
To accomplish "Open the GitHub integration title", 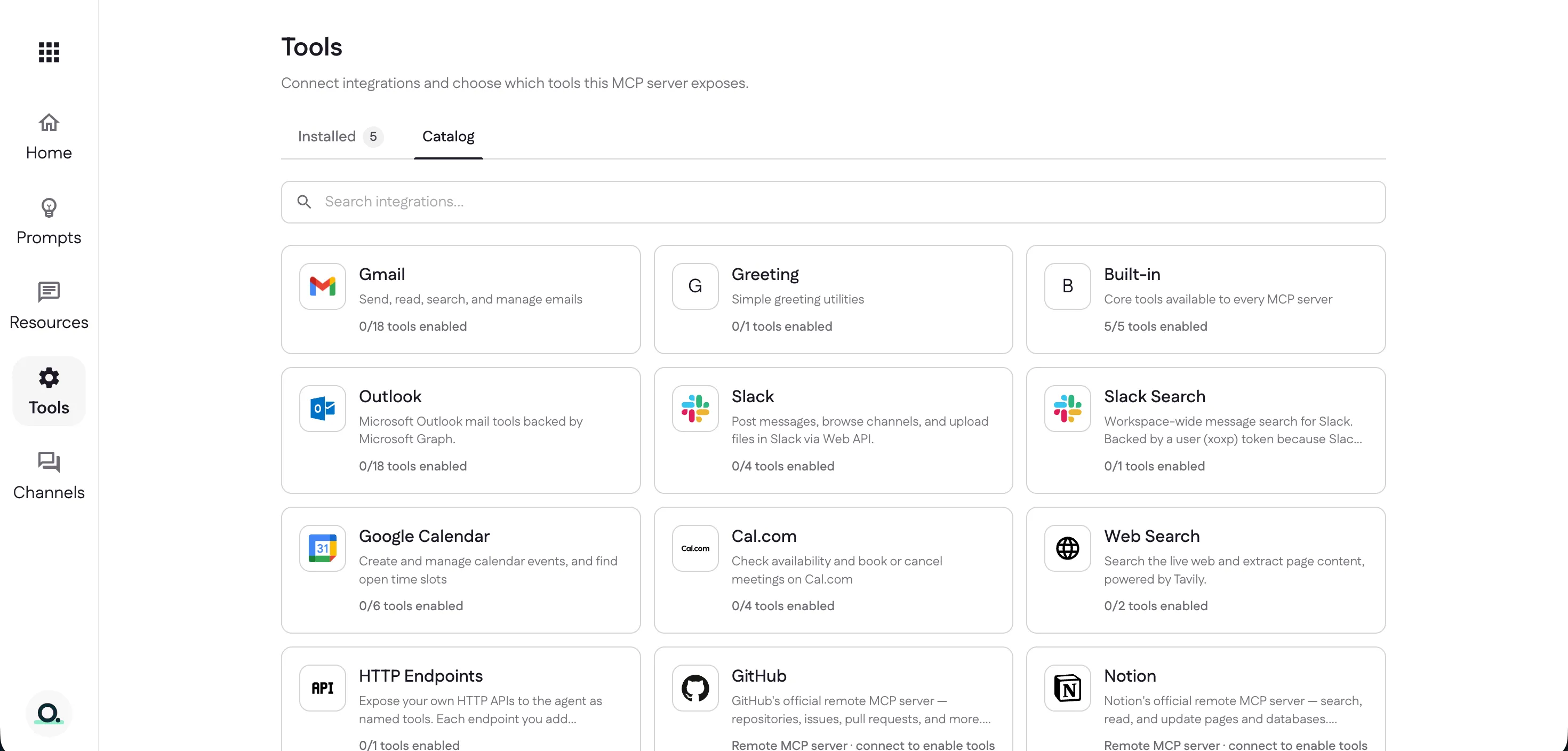I will coord(759,676).
